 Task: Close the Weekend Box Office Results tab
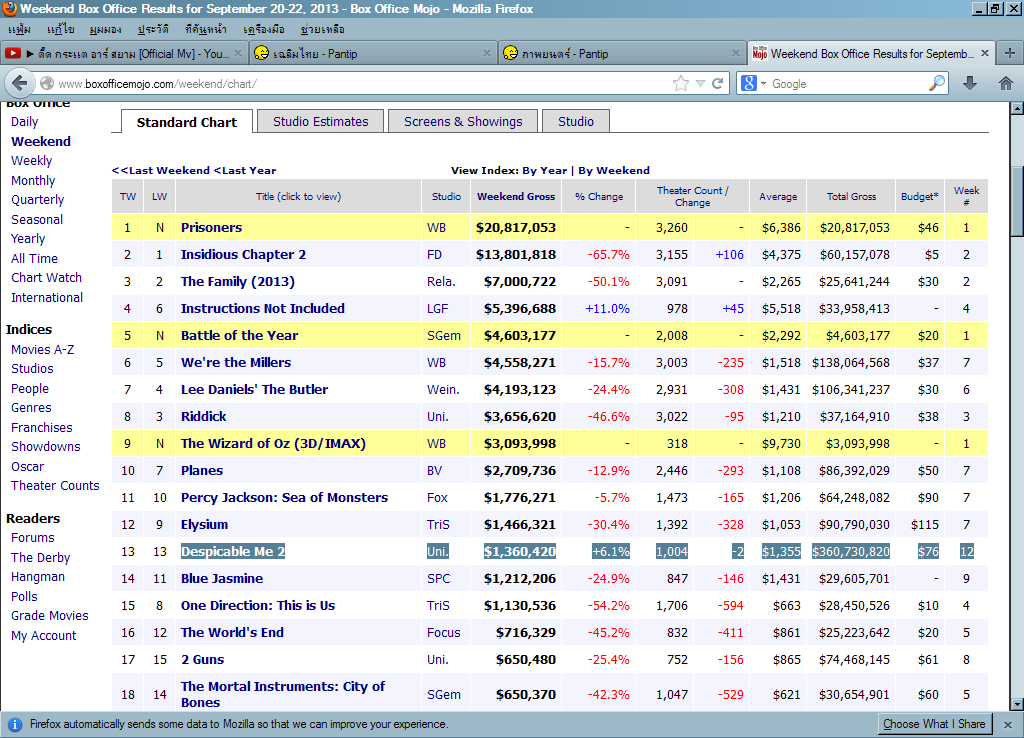click(x=985, y=53)
